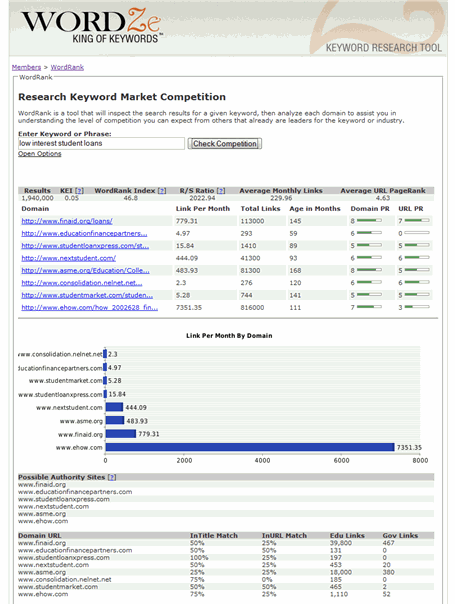The width and height of the screenshot is (455, 604).
Task: Open the studentmarket.com domain link
Action: (87, 295)
